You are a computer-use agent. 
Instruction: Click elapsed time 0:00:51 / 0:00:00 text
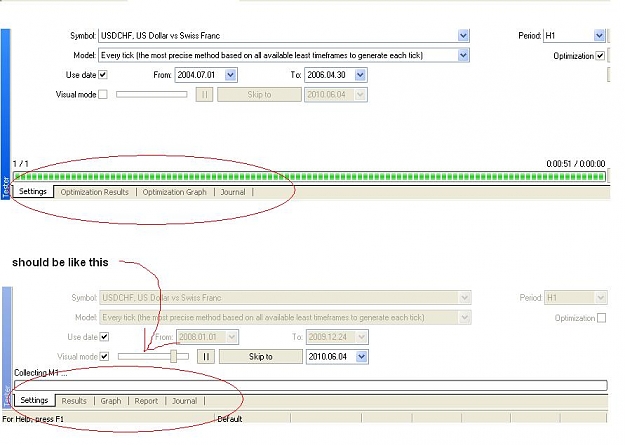576,164
